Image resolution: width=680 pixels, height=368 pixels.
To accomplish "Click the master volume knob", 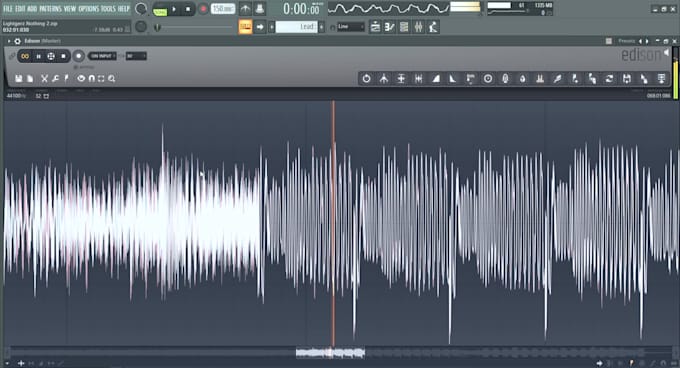I will 141,9.
